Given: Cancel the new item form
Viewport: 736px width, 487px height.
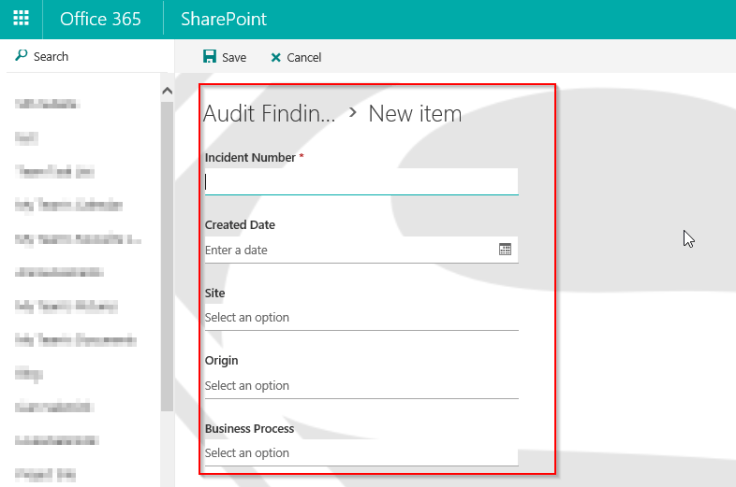Looking at the screenshot, I should 296,57.
